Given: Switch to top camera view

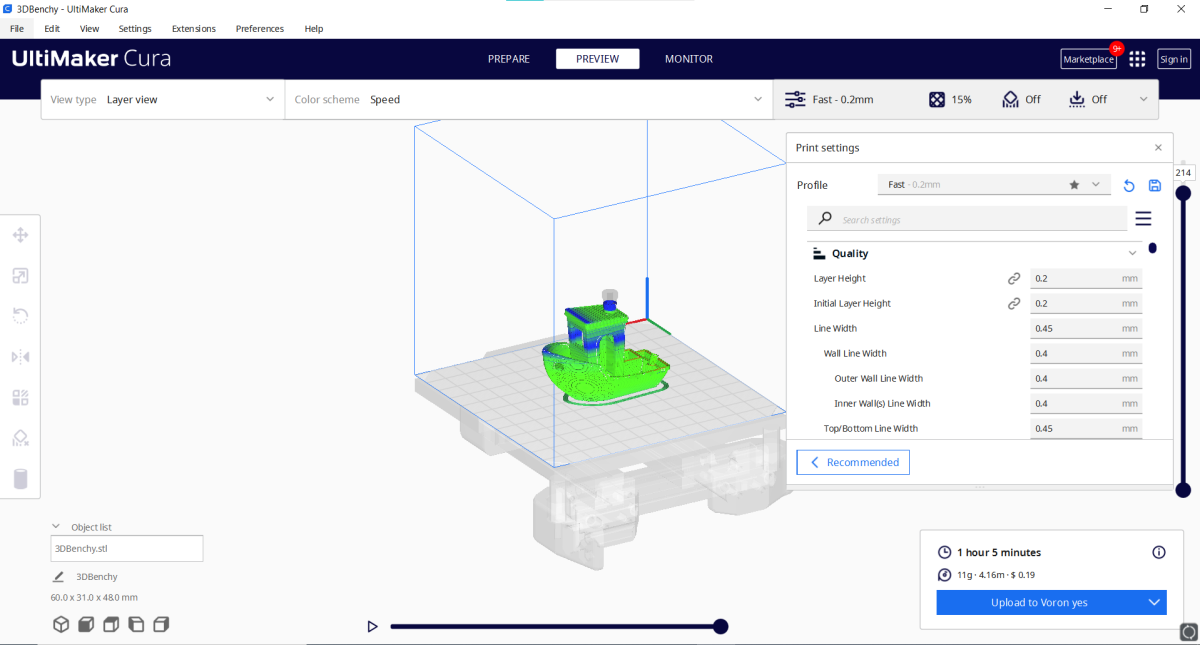Looking at the screenshot, I should pos(111,624).
